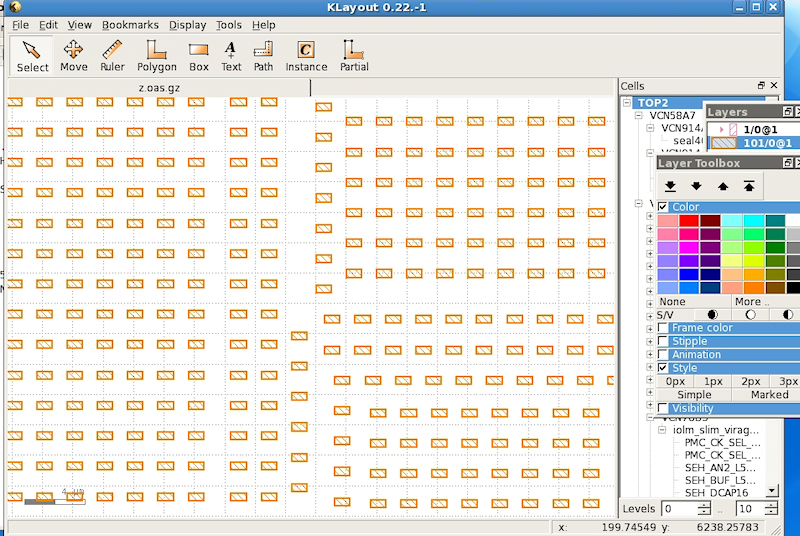Move layer to bottom with underlined down arrow
Viewport: 800px width, 536px height.
670,186
